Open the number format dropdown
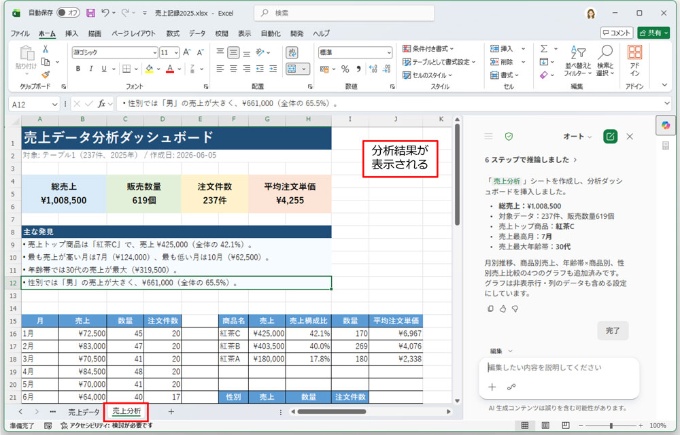The height and width of the screenshot is (435, 680). point(389,52)
